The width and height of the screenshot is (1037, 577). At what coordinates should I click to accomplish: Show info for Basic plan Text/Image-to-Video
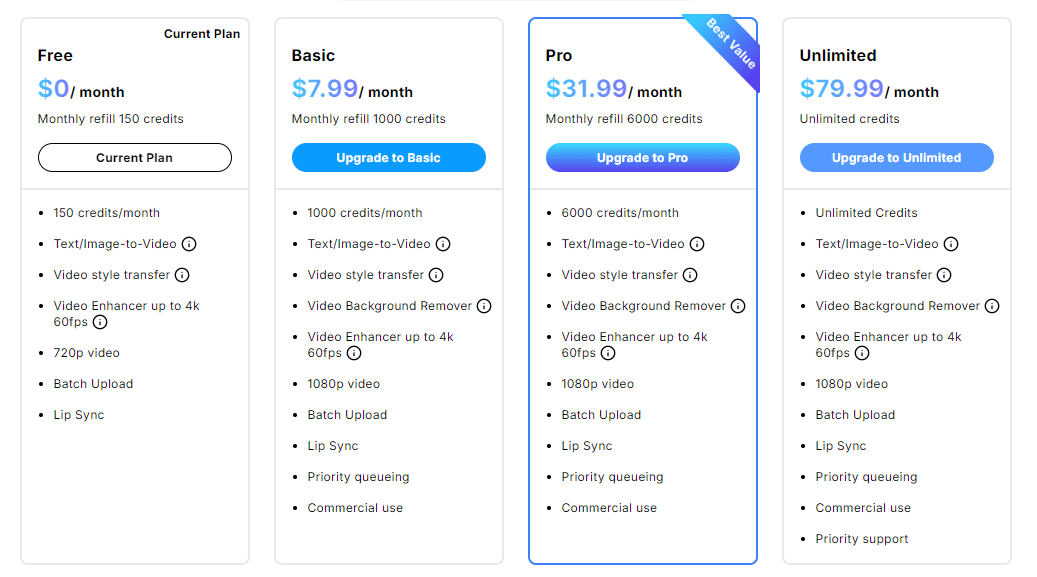point(443,244)
